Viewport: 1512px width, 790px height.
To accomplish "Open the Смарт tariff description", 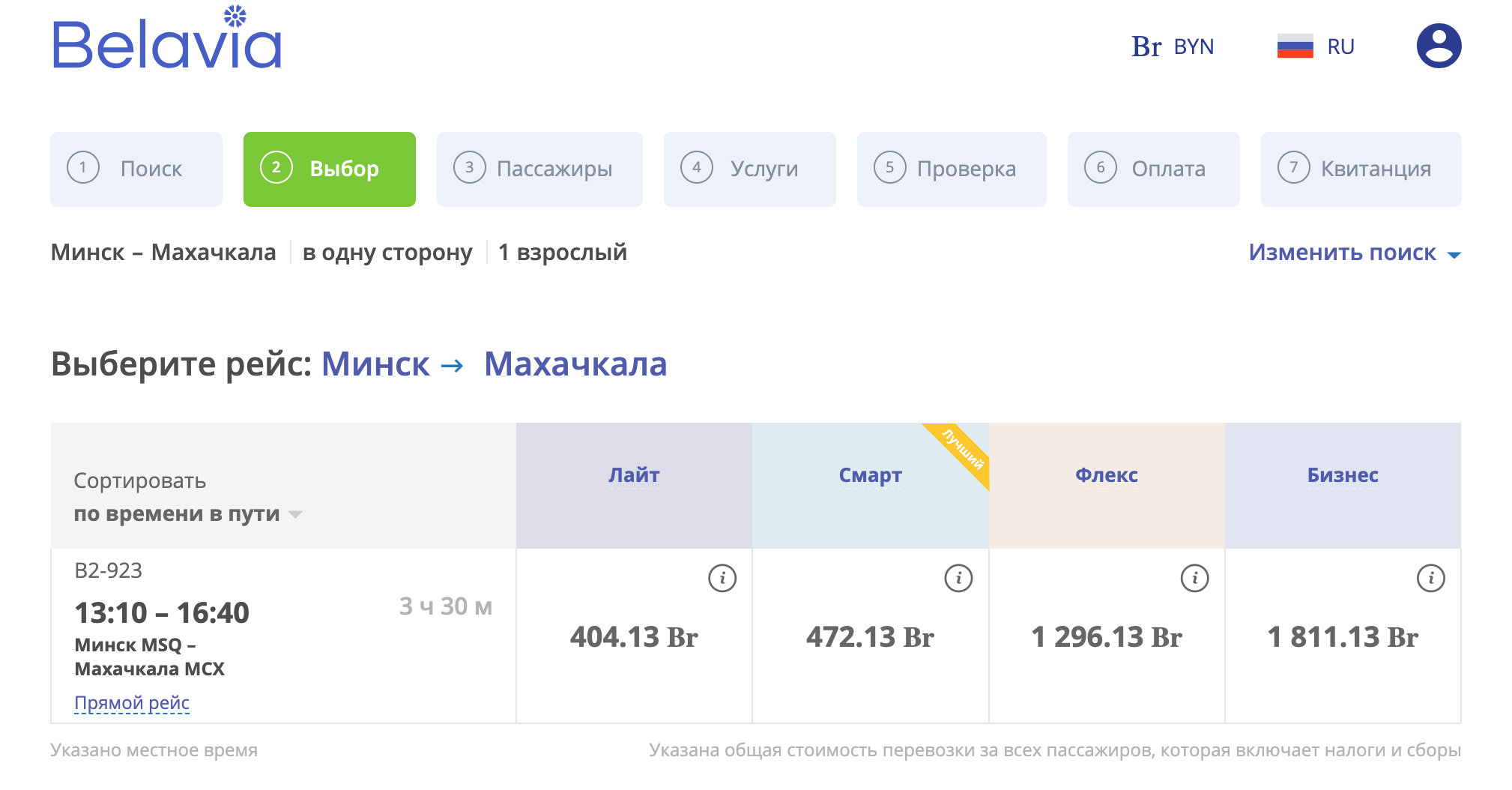I will tap(870, 475).
